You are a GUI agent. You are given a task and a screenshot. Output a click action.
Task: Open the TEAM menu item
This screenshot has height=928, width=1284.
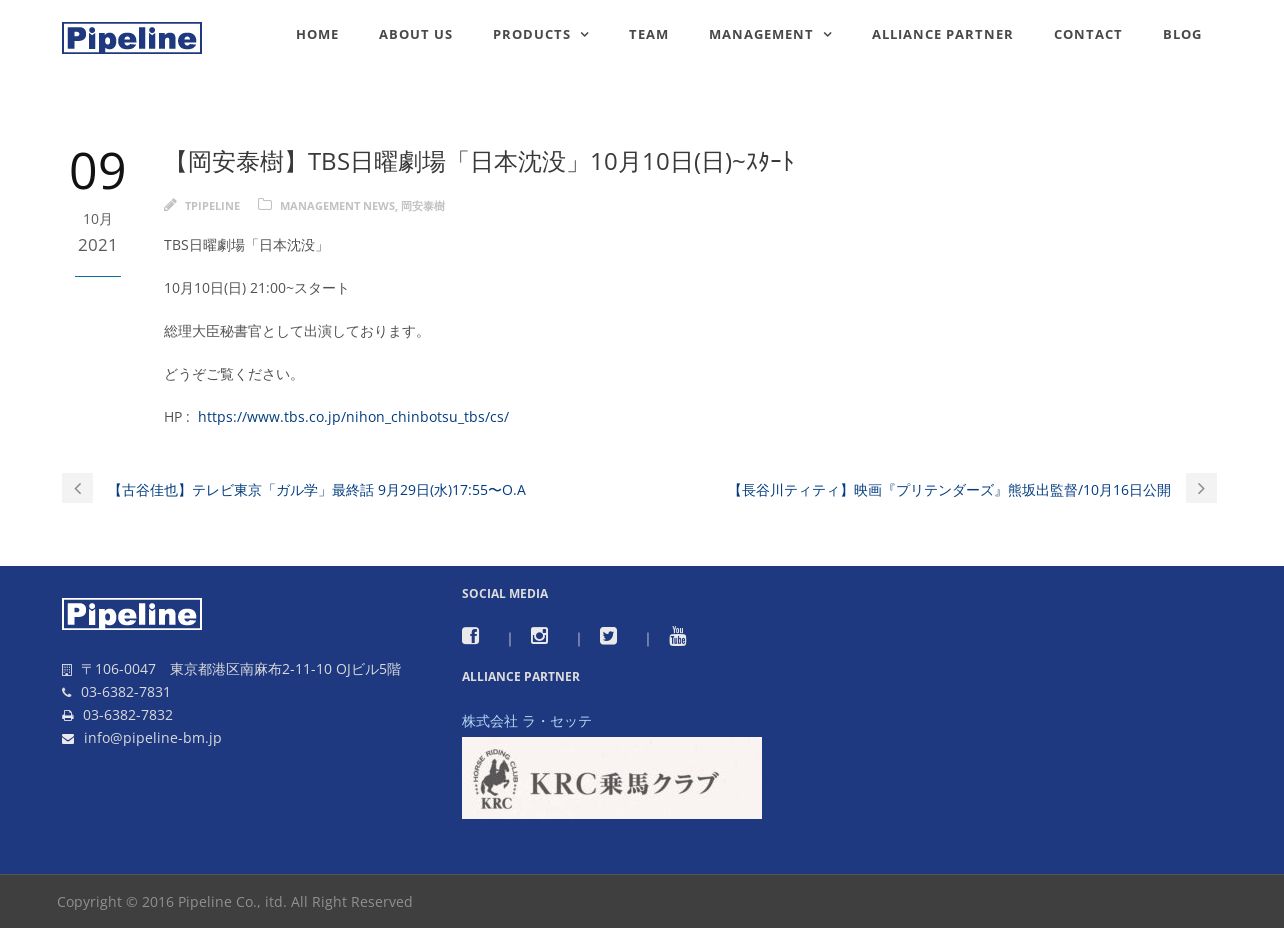649,34
